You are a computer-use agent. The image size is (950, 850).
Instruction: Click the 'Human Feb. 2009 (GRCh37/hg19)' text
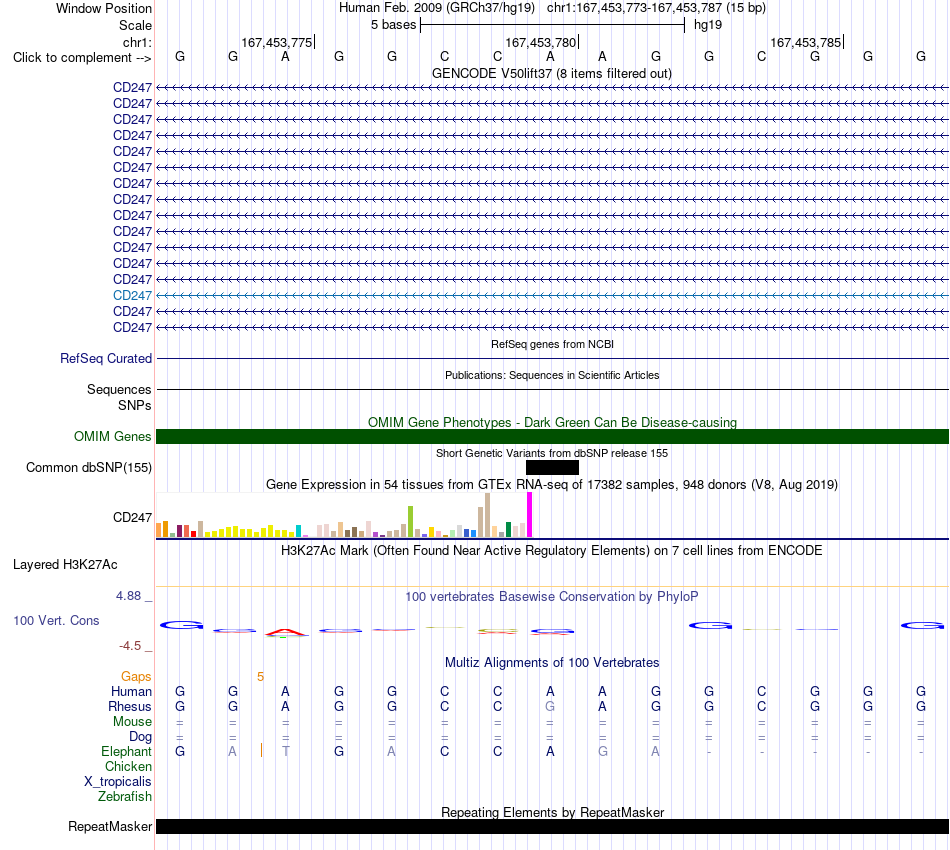click(x=437, y=8)
